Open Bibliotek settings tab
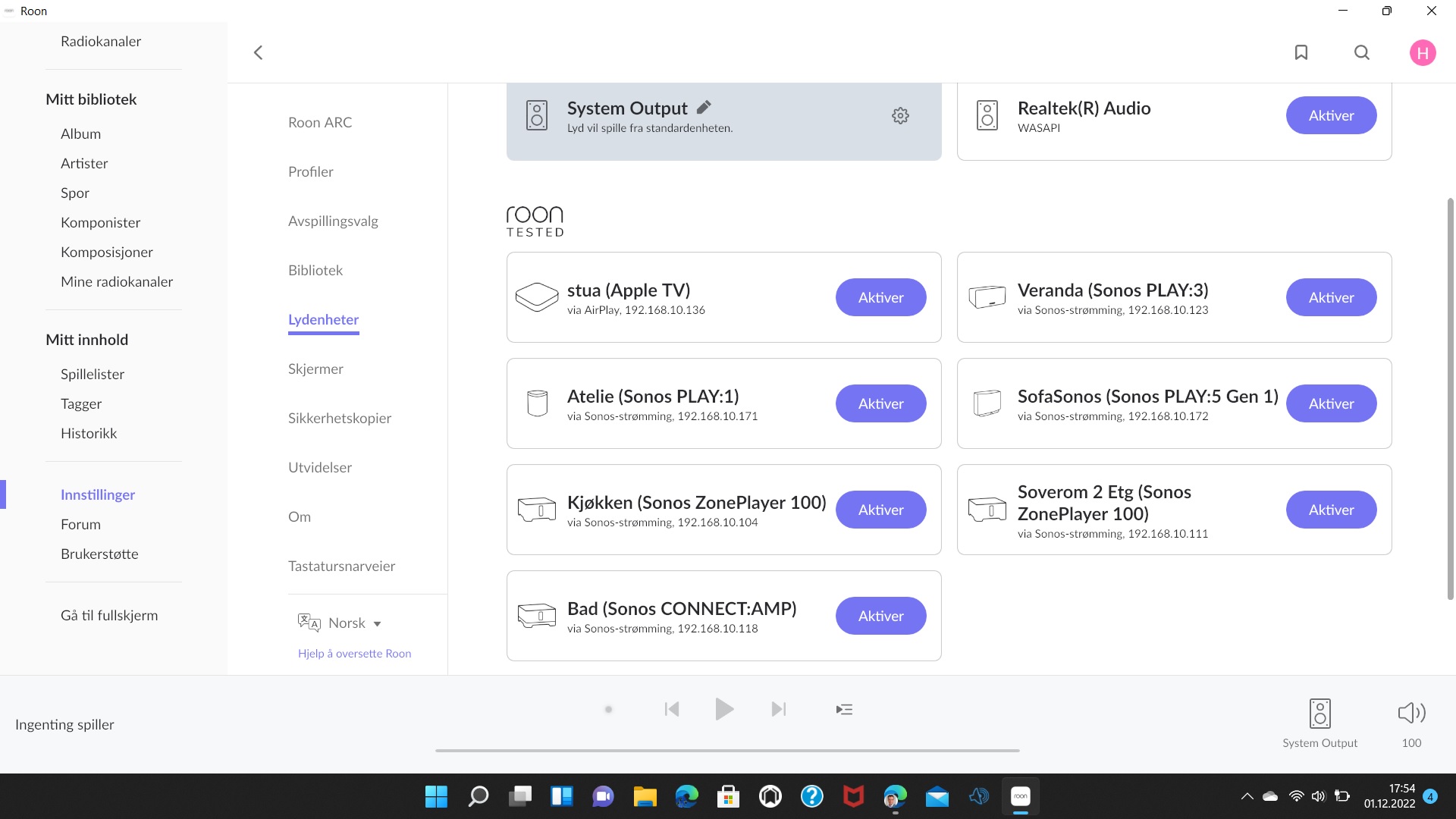 pyautogui.click(x=315, y=270)
